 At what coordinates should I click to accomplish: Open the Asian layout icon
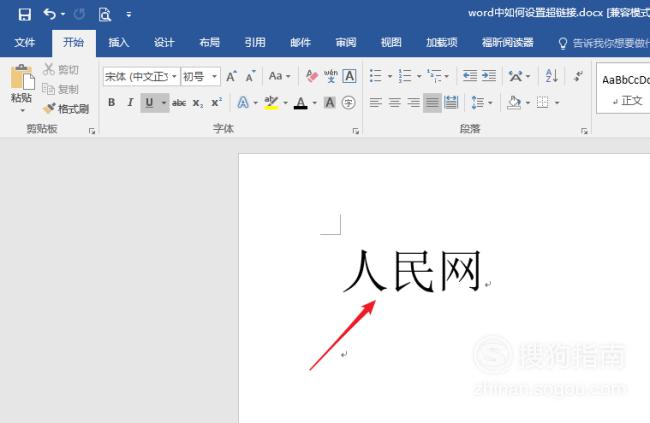click(x=516, y=76)
